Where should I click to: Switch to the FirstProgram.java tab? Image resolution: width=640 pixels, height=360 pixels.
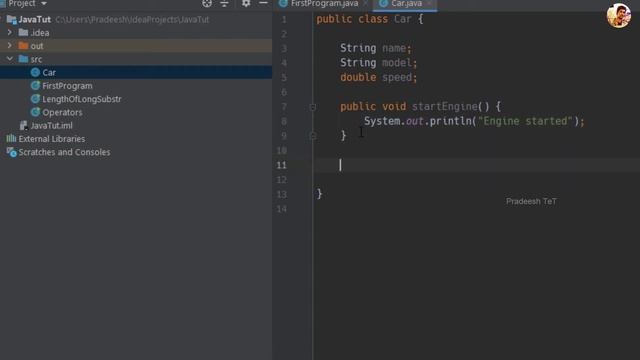[324, 4]
